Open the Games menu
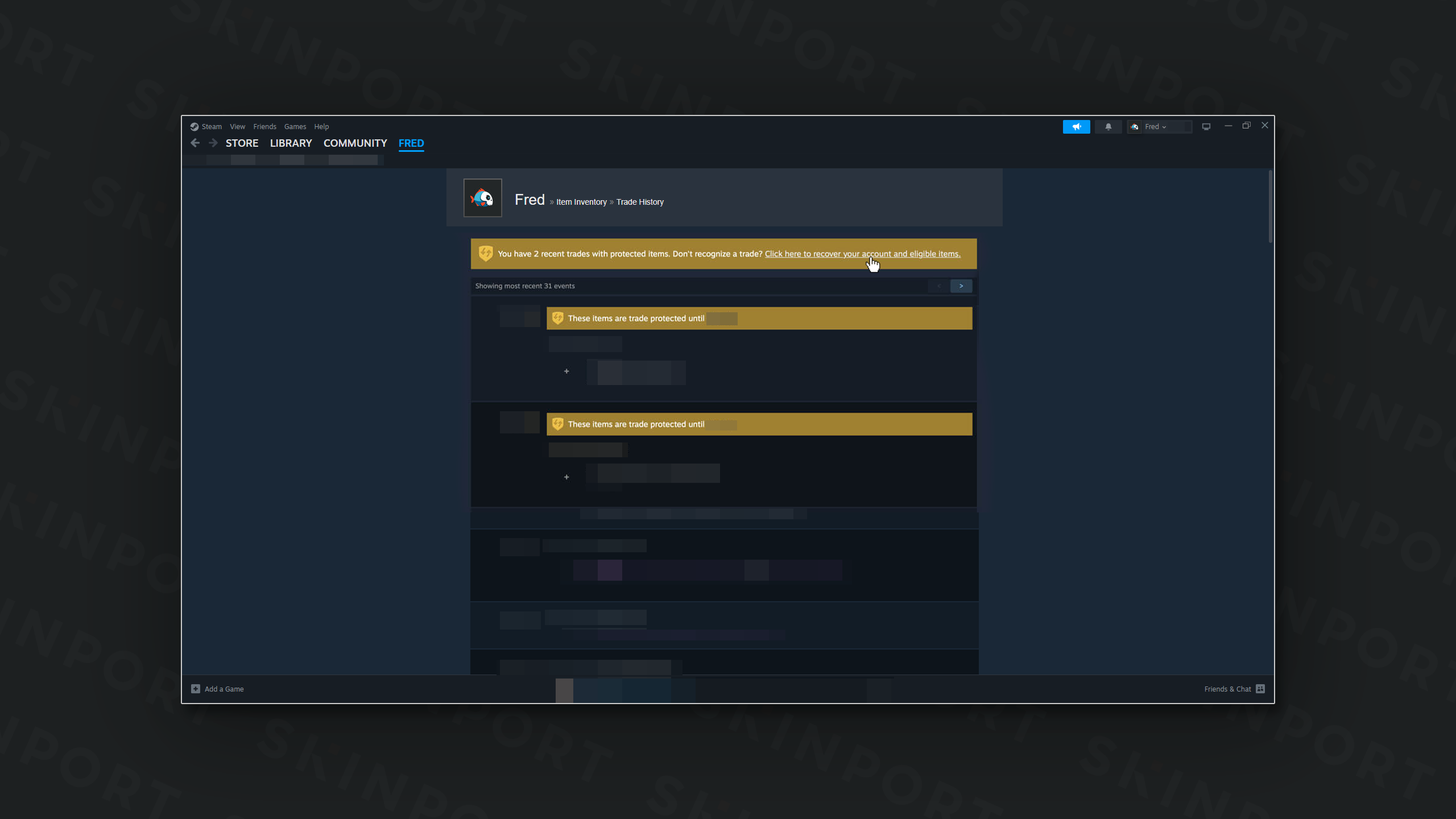Screen dimensions: 1456x819 295,126
